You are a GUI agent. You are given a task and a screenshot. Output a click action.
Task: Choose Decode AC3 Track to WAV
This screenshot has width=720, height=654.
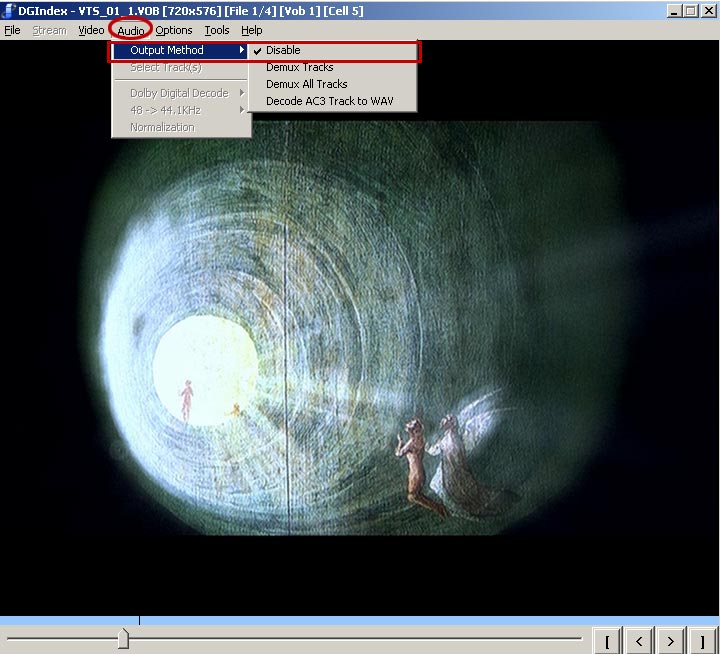[x=332, y=101]
